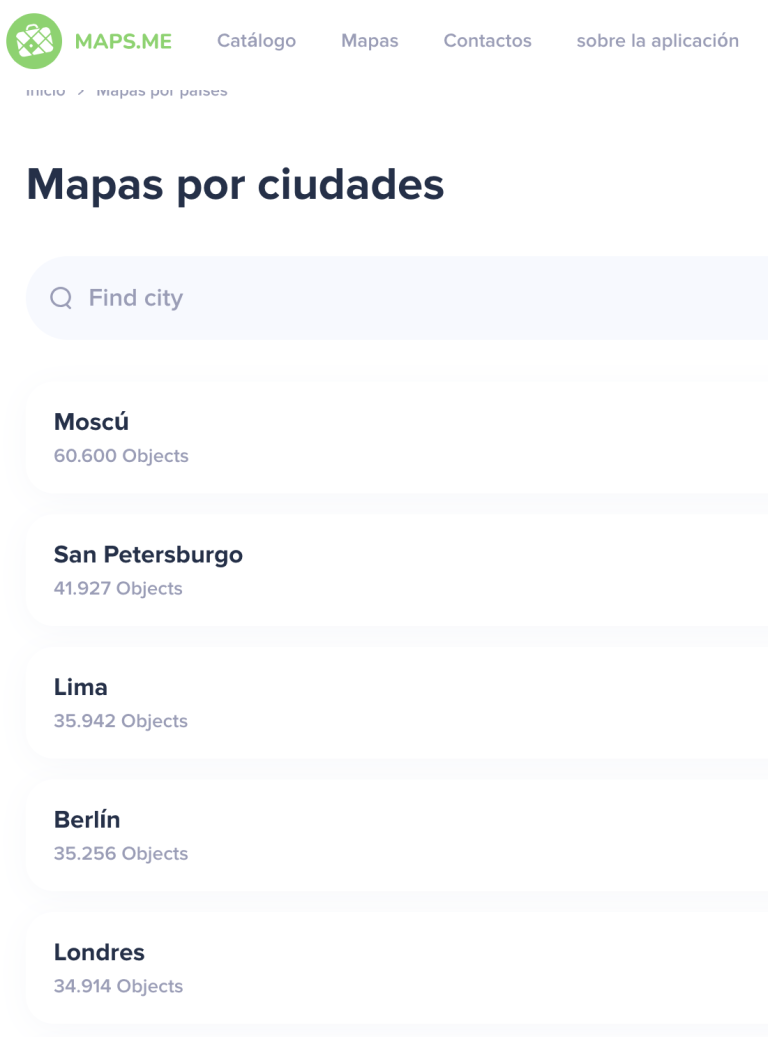Click the Inicio breadcrumb link
Screen dimensions: 768x1037
coord(45,92)
